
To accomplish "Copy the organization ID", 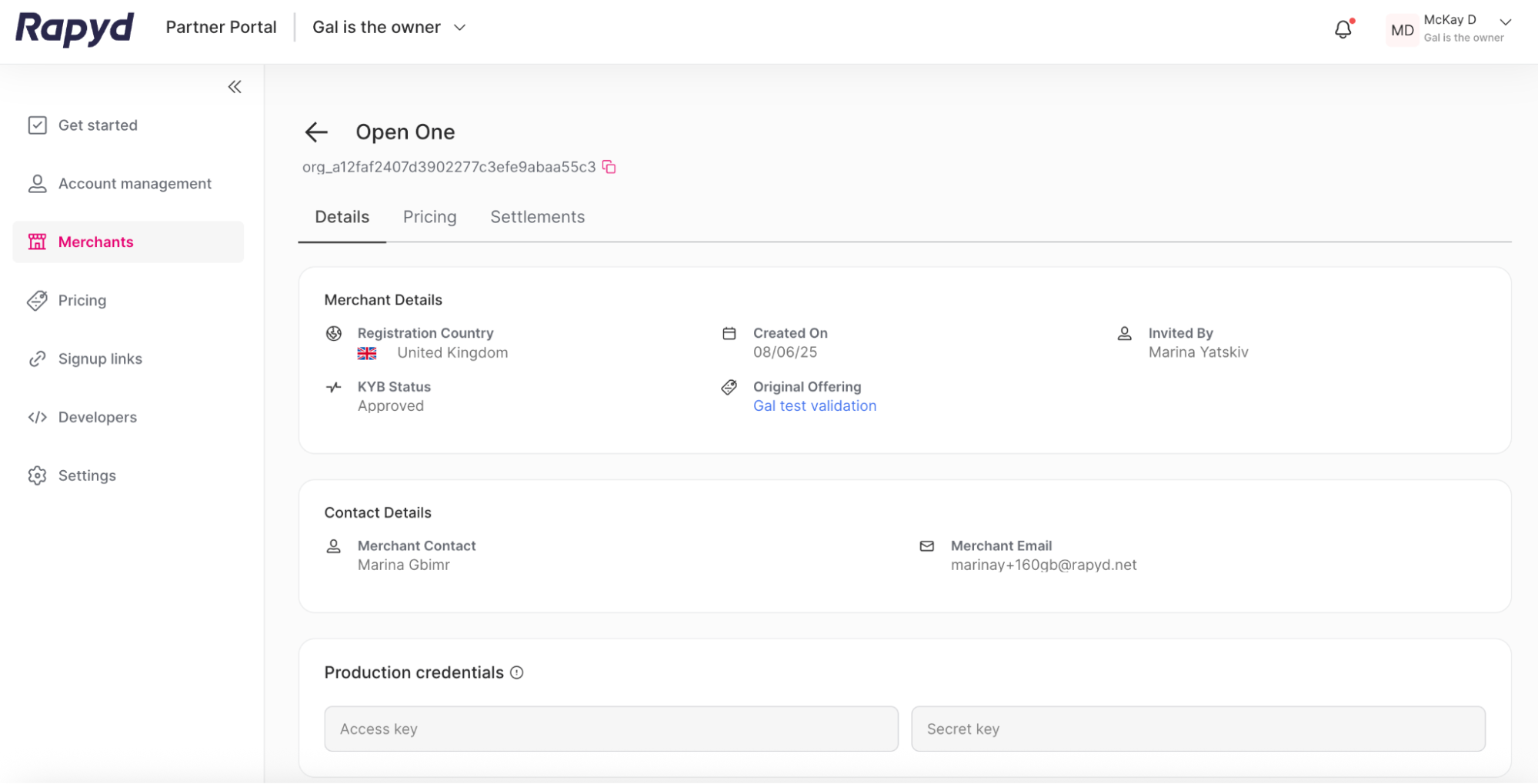I will [x=609, y=166].
